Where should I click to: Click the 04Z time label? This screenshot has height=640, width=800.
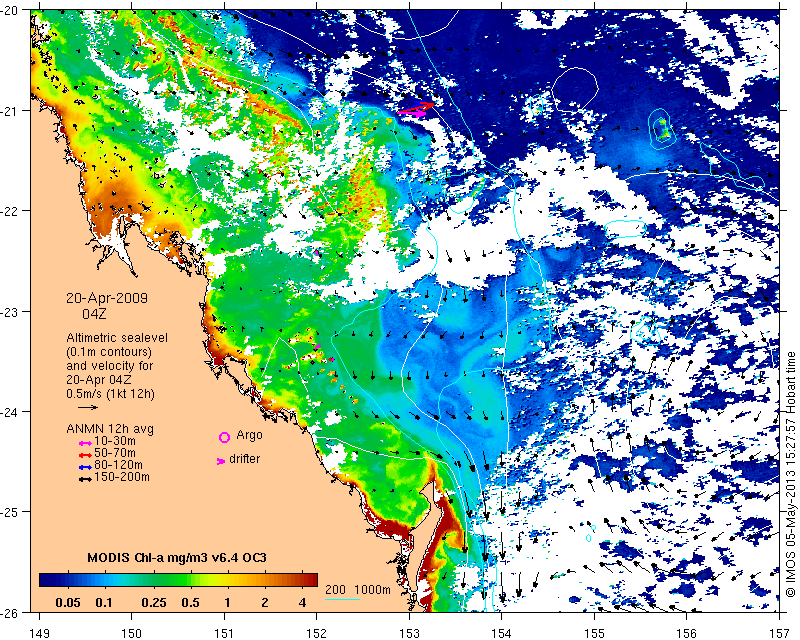coord(94,314)
